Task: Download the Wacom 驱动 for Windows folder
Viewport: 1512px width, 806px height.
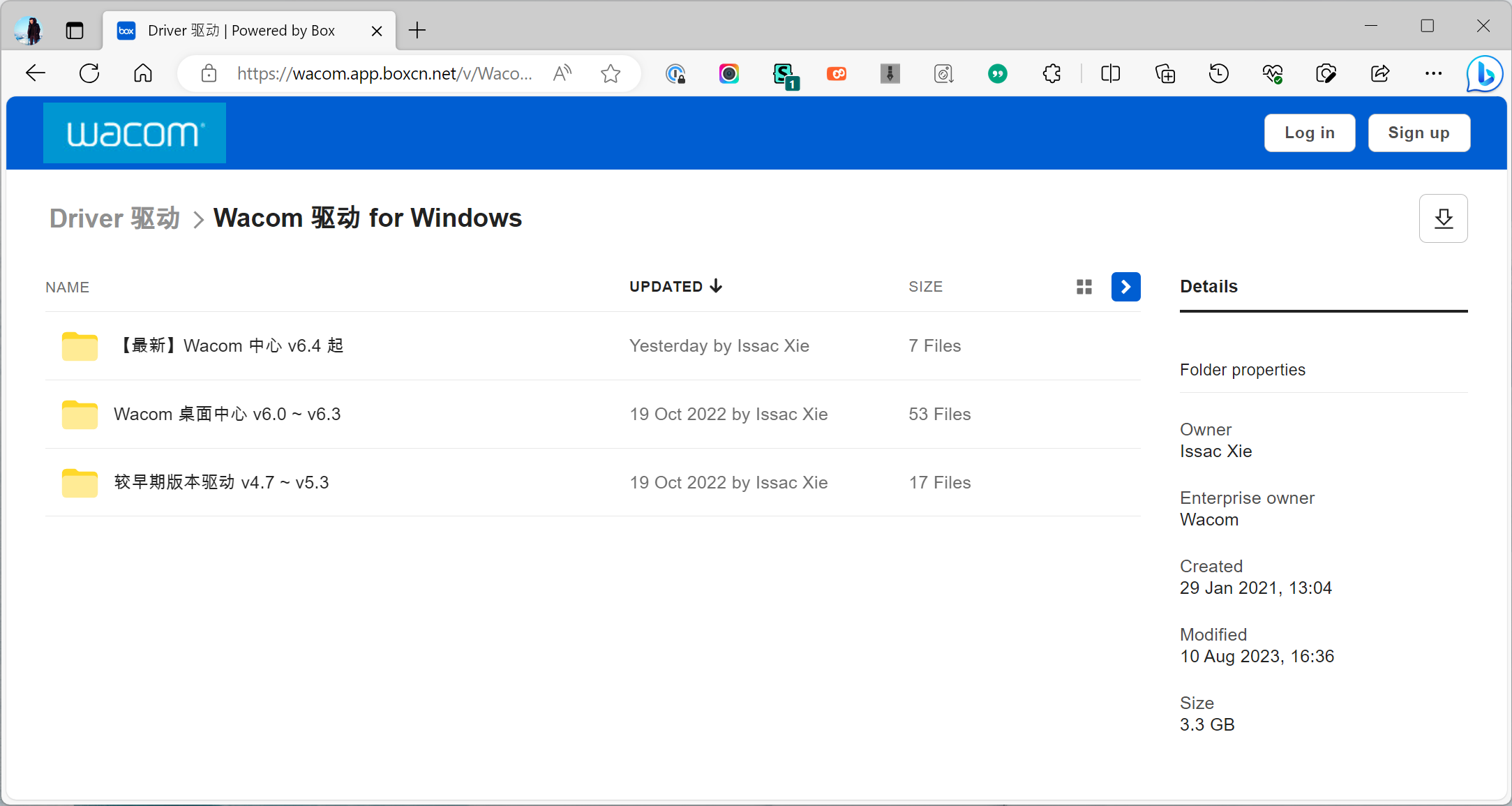Action: point(1444,218)
